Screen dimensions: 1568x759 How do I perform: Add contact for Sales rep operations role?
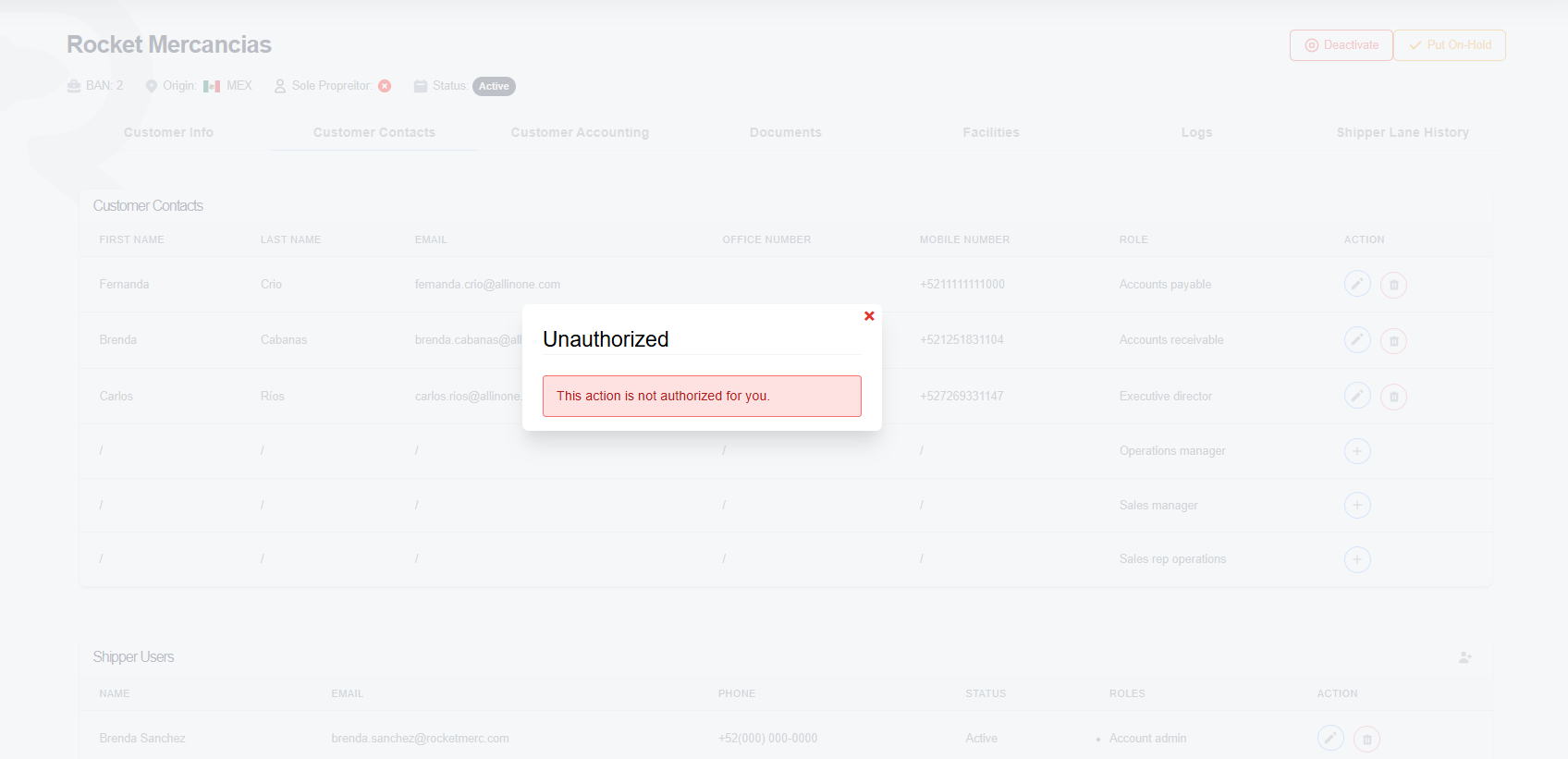(x=1357, y=559)
